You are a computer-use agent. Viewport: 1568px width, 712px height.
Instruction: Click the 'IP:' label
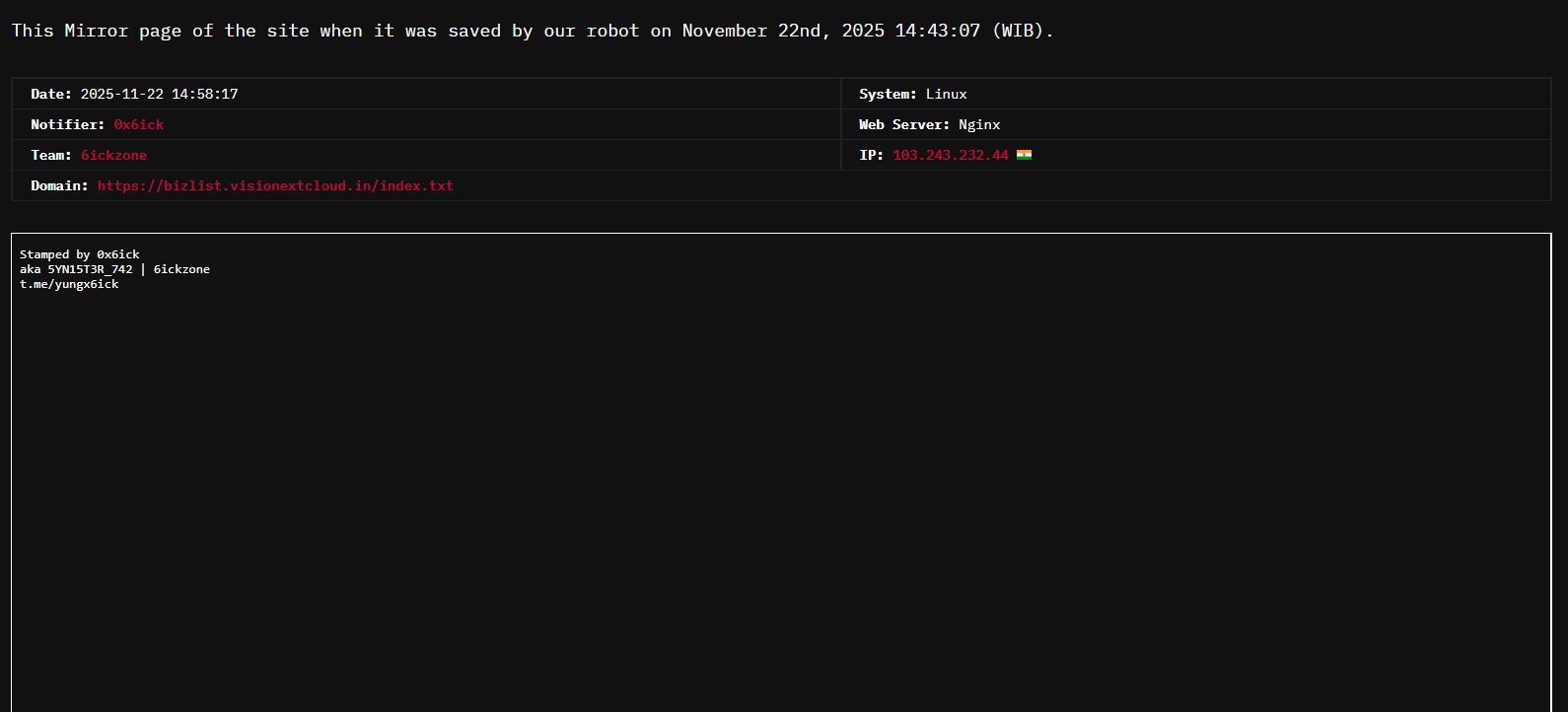(871, 156)
